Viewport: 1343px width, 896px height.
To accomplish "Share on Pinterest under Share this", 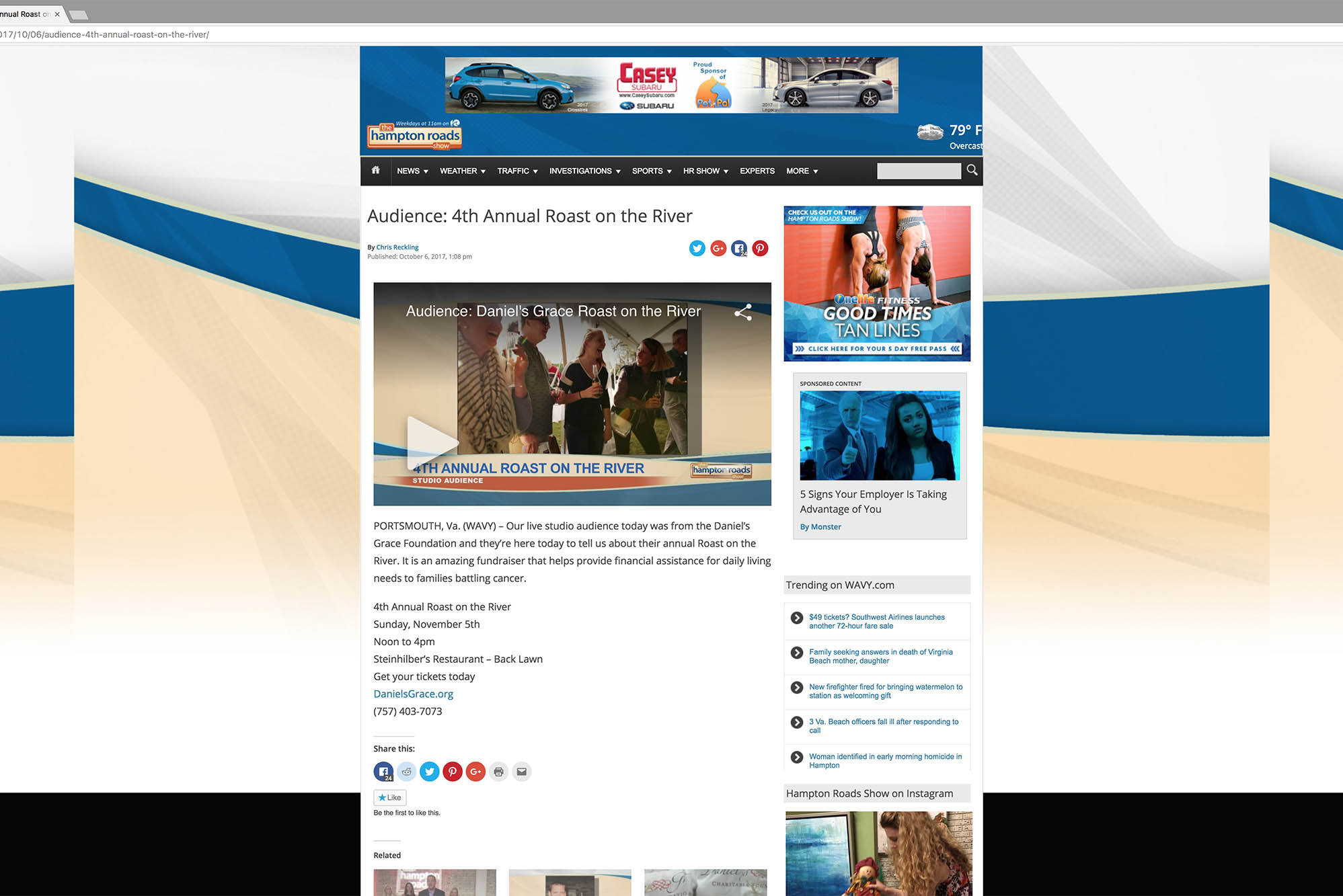I will point(453,772).
